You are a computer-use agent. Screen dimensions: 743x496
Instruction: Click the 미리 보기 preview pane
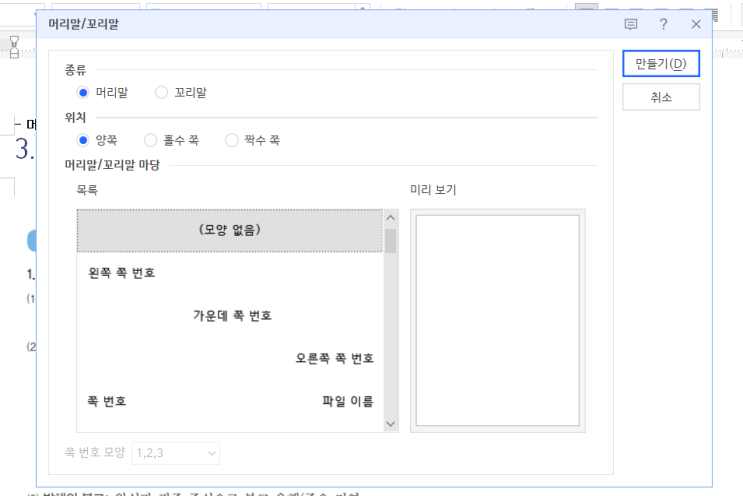(x=498, y=321)
